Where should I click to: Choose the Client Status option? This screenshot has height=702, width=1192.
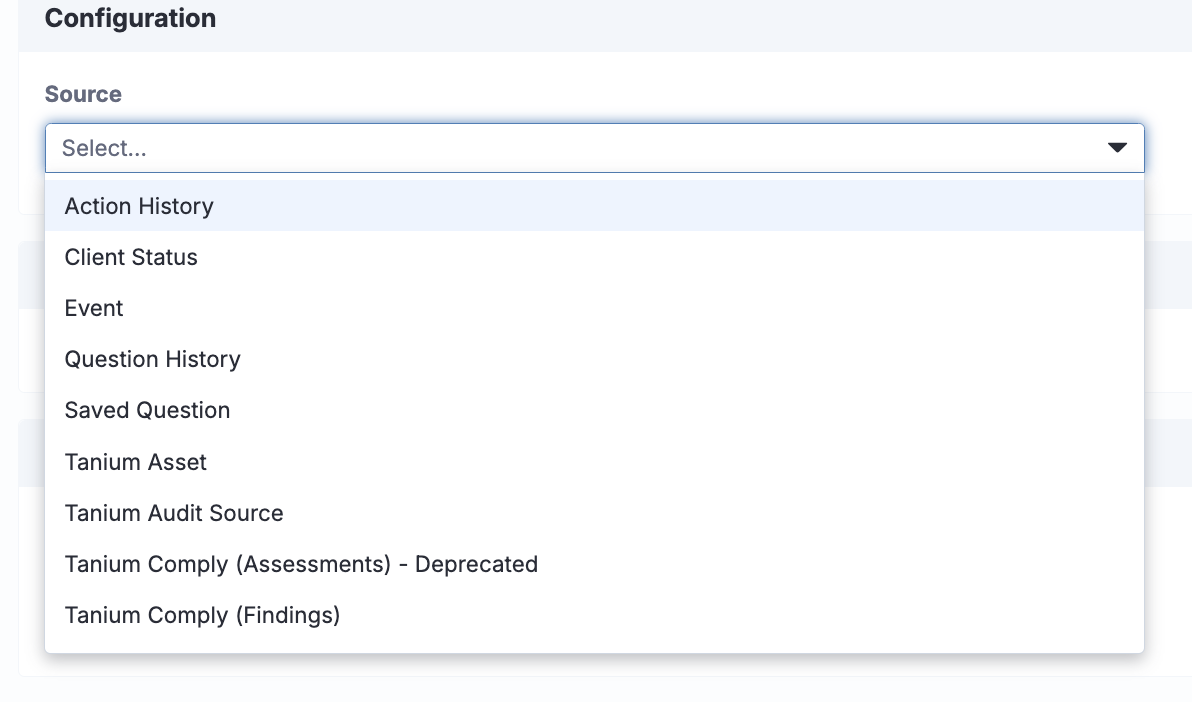[x=131, y=257]
